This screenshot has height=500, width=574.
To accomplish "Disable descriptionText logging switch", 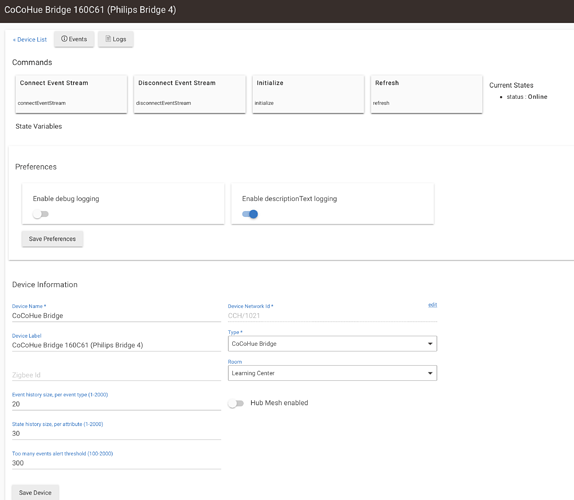I will (250, 214).
